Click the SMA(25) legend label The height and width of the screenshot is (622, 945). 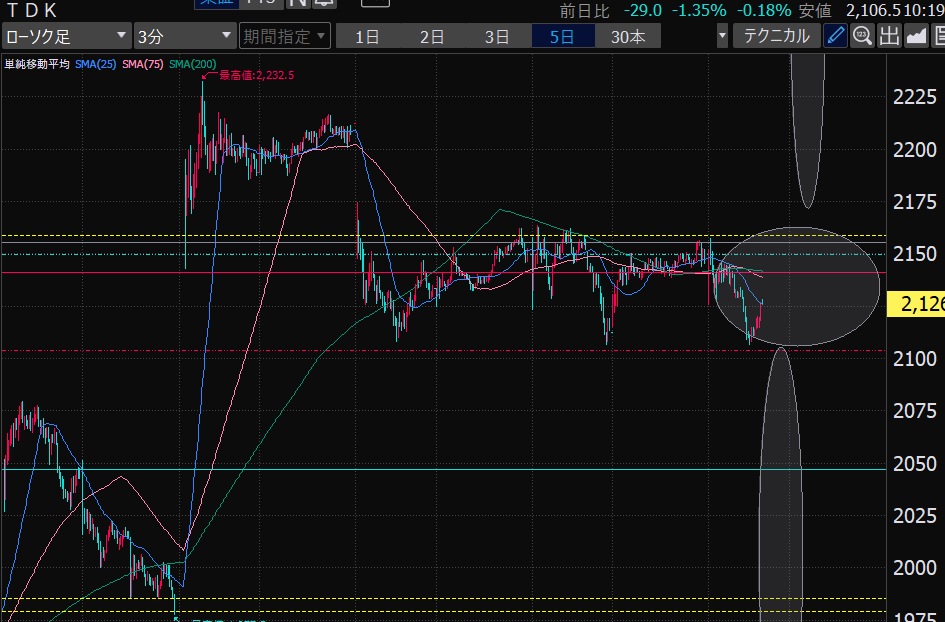[95, 64]
